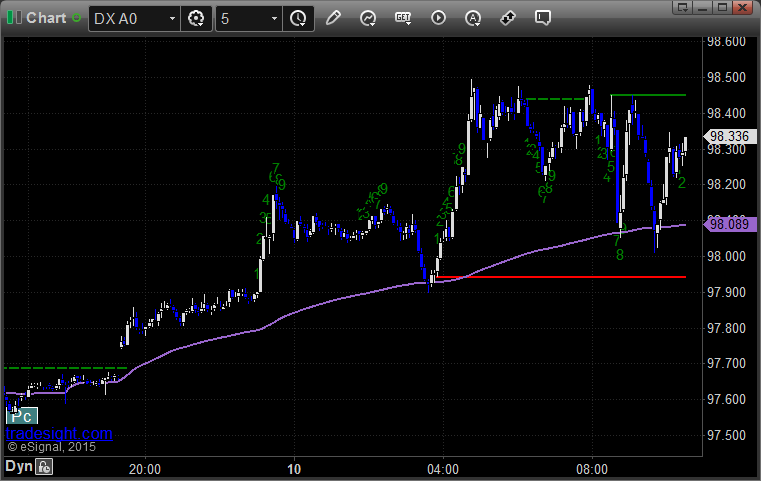The height and width of the screenshot is (481, 761).
Task: Click the window options button left of minimize
Action: pyautogui.click(x=683, y=7)
